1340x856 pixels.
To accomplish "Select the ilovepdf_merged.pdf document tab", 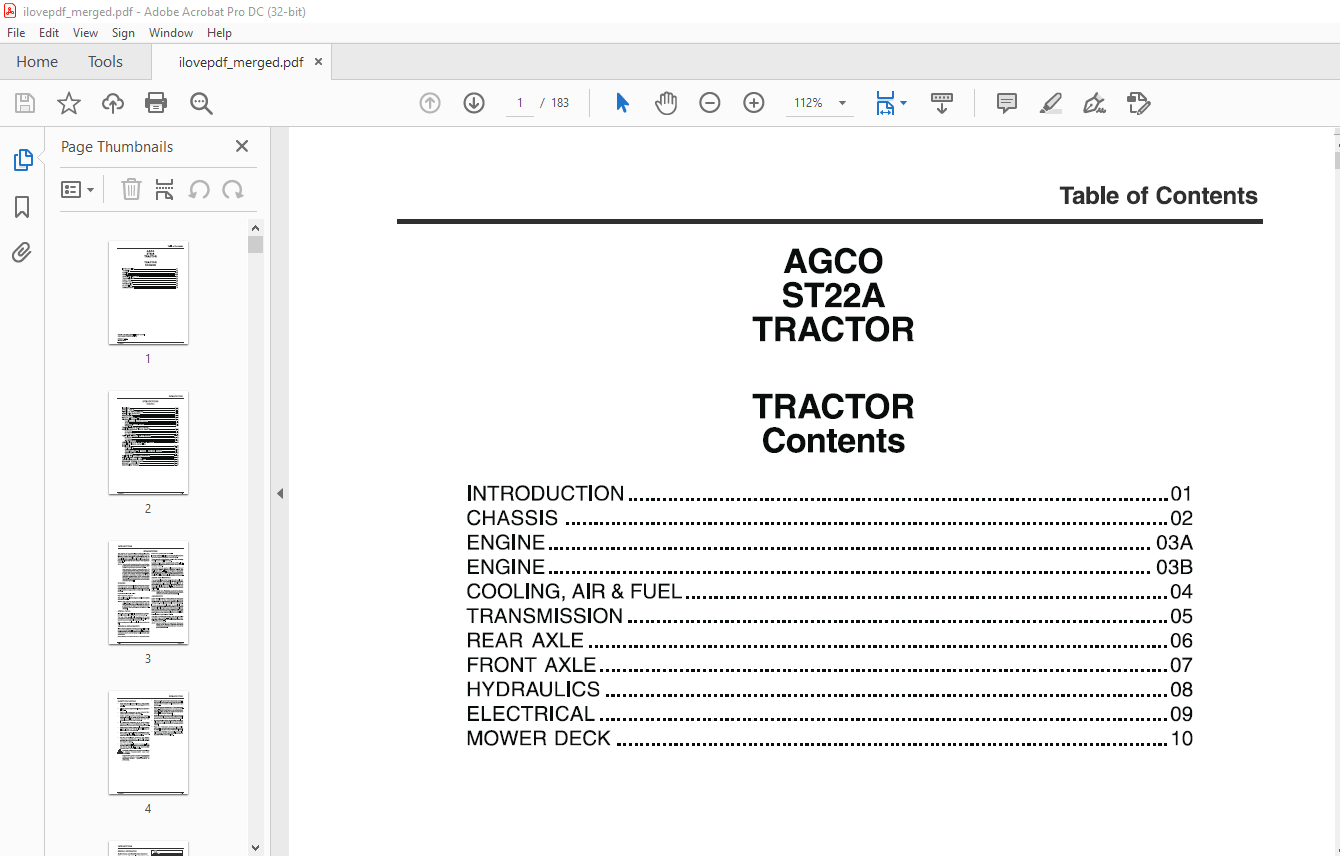I will point(241,62).
